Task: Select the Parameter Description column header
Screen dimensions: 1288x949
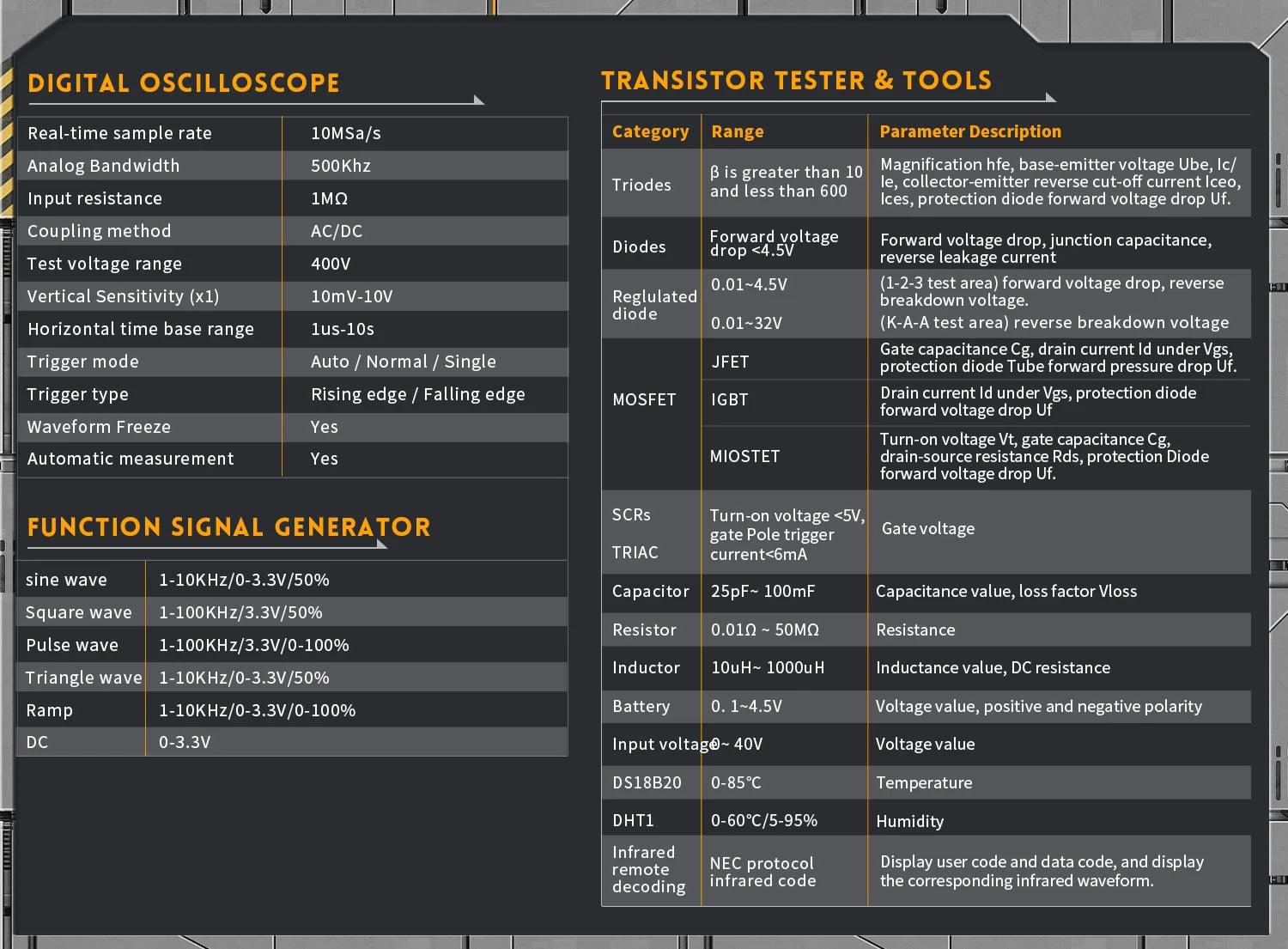Action: pyautogui.click(x=970, y=131)
